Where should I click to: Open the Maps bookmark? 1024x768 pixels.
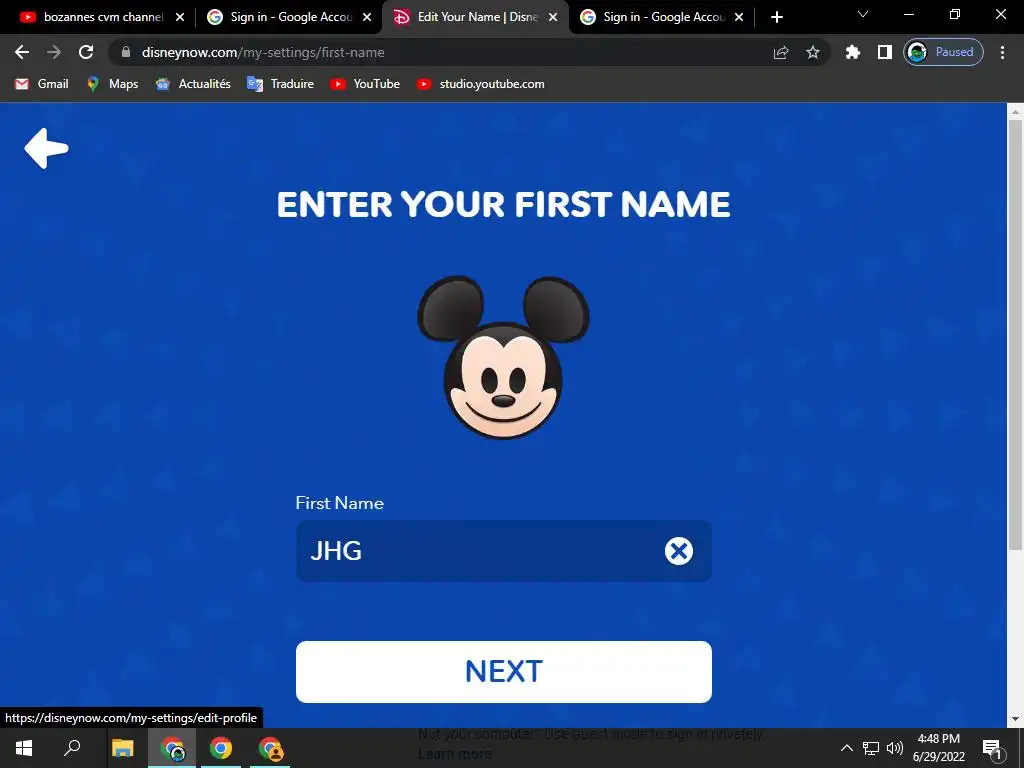point(112,84)
